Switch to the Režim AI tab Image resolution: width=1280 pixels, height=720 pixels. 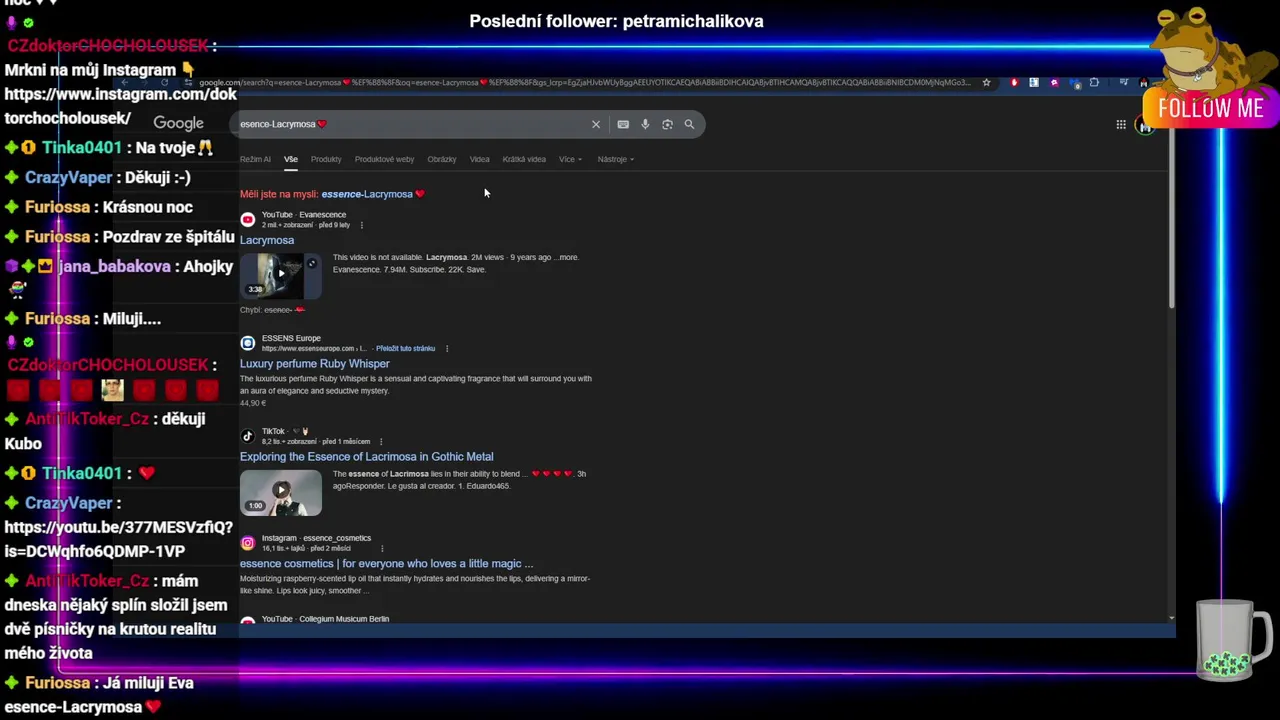coord(255,159)
